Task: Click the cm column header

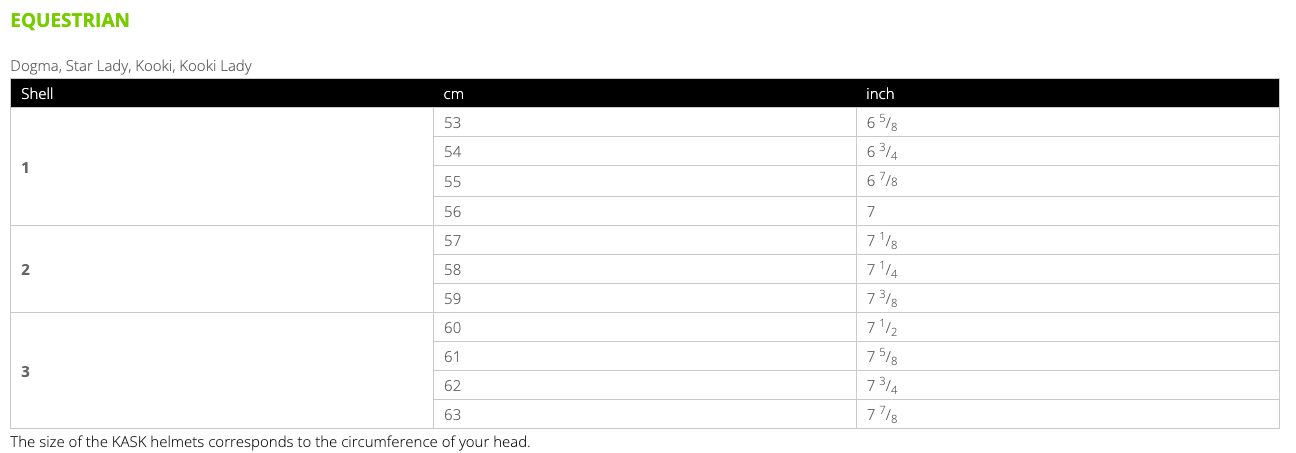Action: [x=453, y=94]
